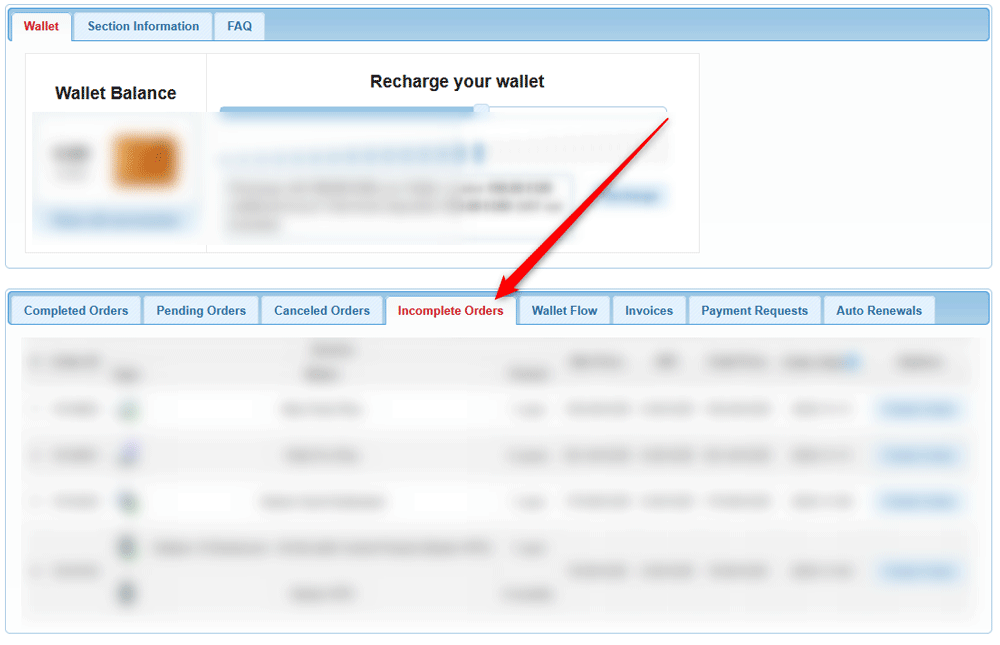The image size is (1000, 645).
Task: Switch to the Section Information tab
Action: (x=142, y=26)
